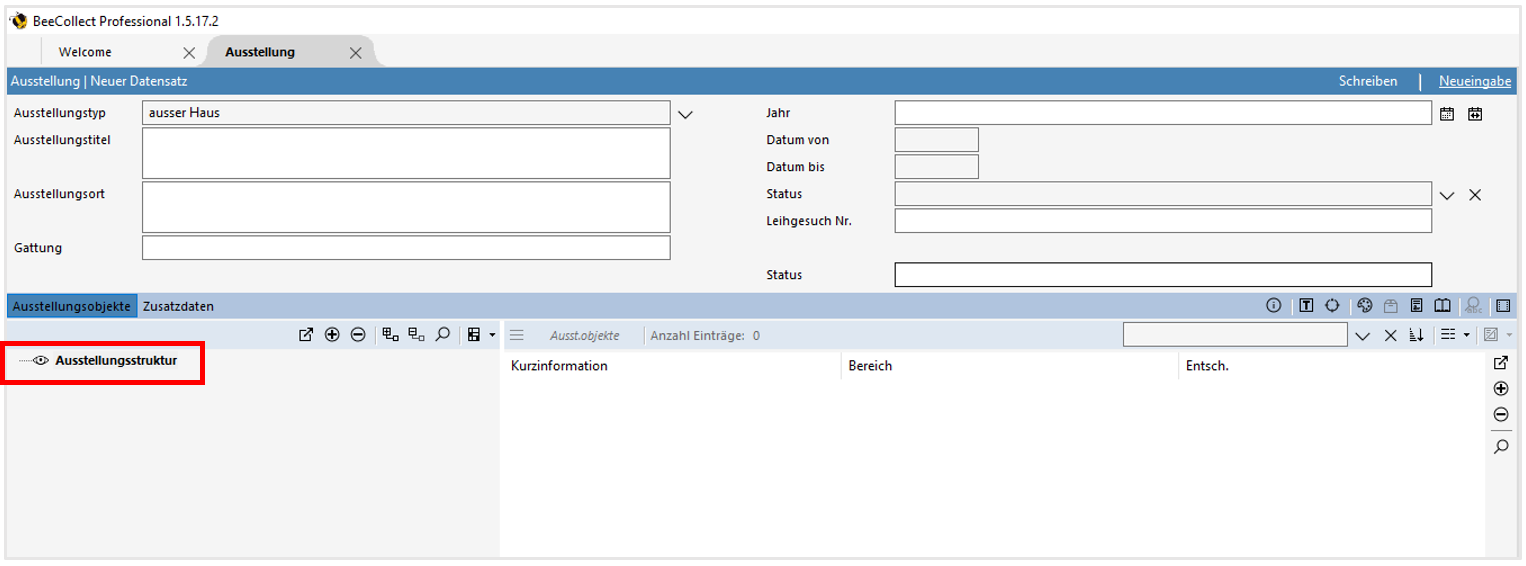The width and height of the screenshot is (1526, 566).
Task: Clear the Status field with the X
Action: (x=1474, y=195)
